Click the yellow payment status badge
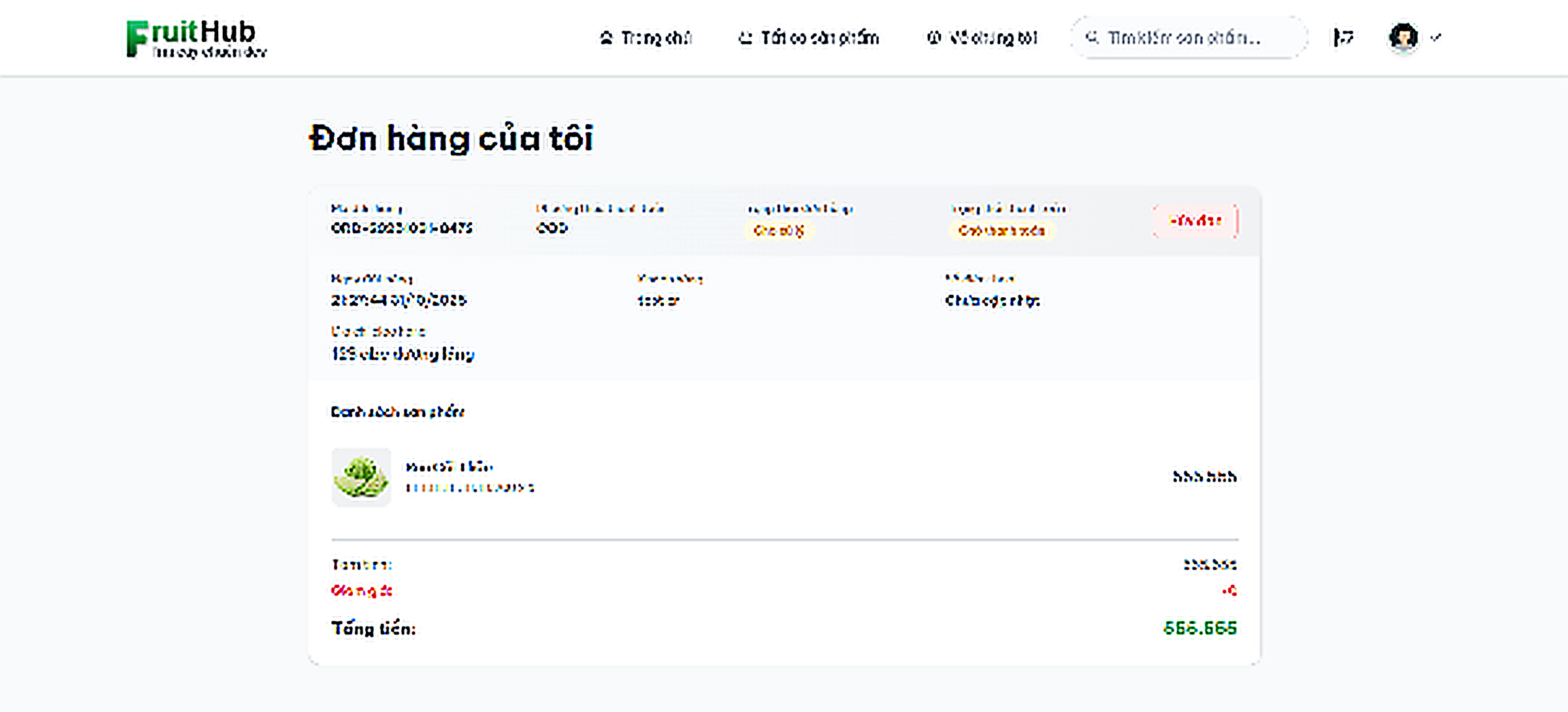The image size is (1568, 712). click(1001, 231)
